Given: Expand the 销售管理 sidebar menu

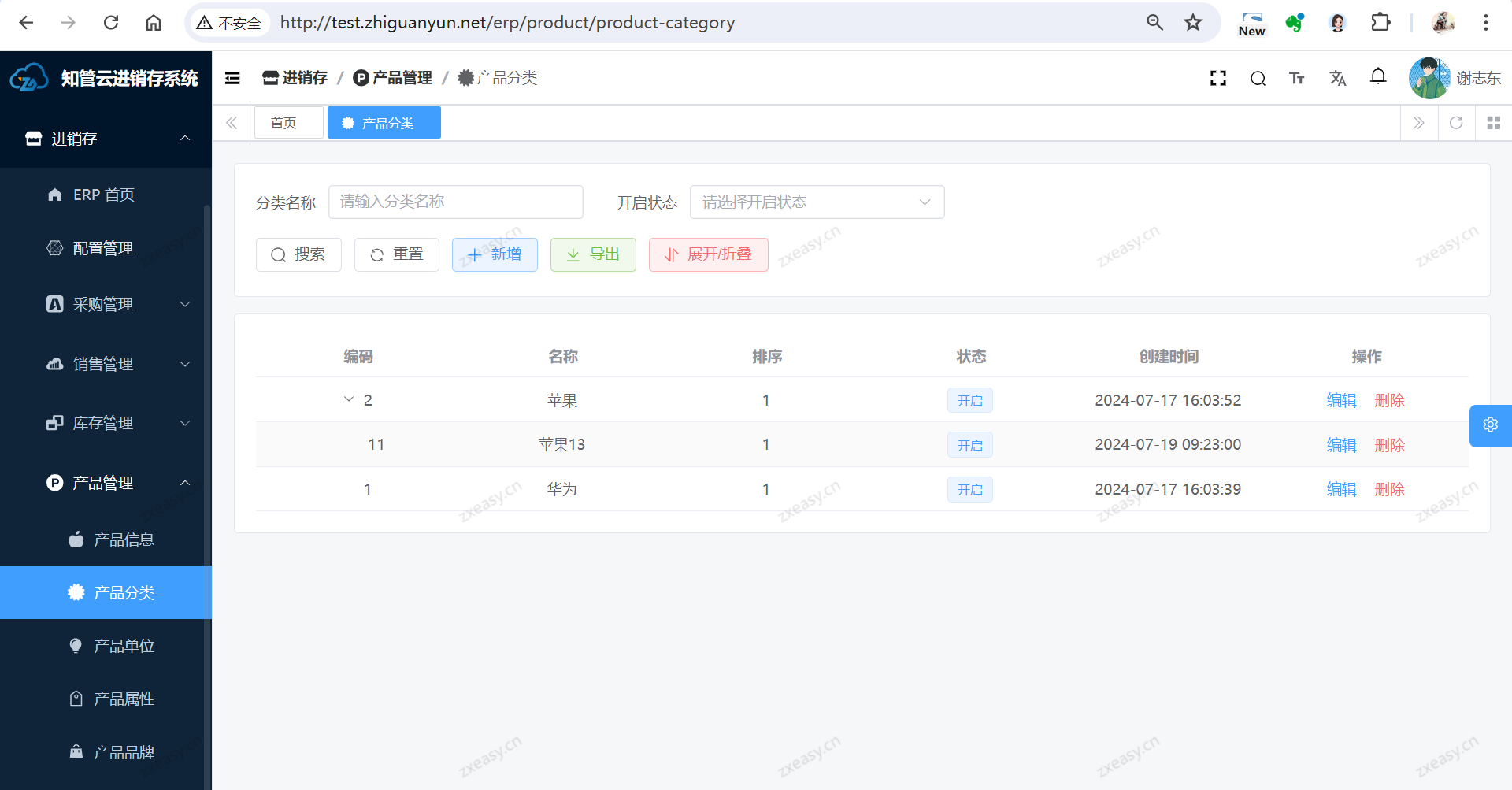Looking at the screenshot, I should 118,364.
